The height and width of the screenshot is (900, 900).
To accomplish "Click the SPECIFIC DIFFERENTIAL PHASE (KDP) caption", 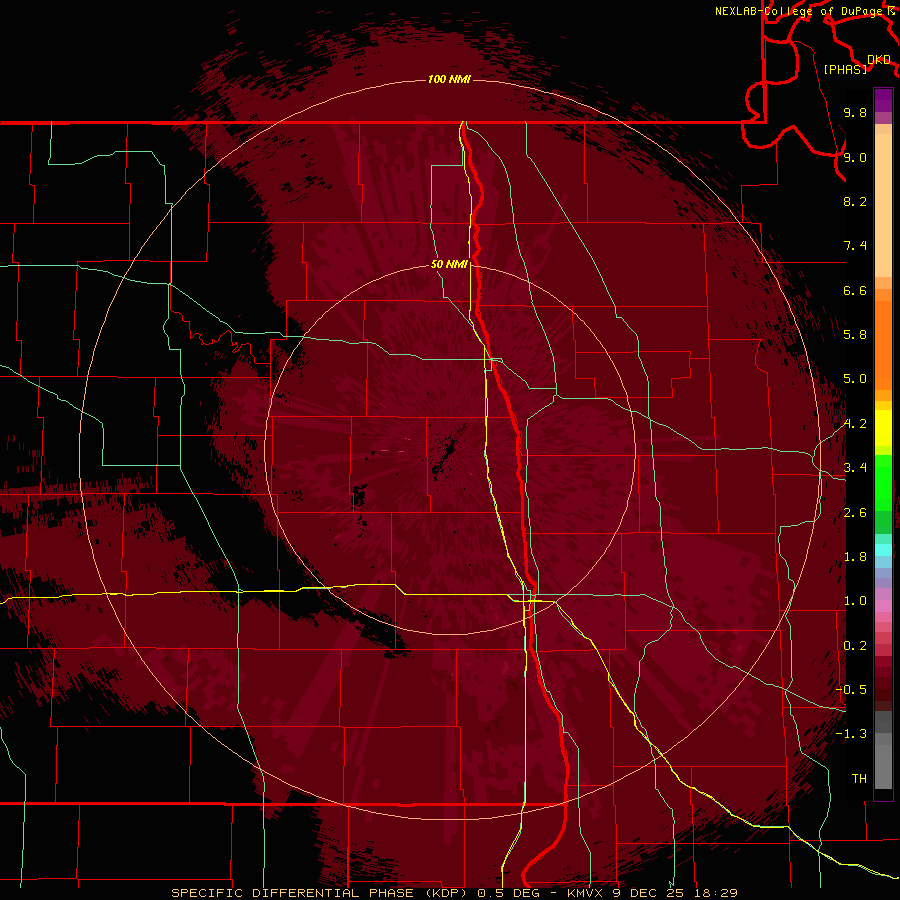I will point(320,893).
